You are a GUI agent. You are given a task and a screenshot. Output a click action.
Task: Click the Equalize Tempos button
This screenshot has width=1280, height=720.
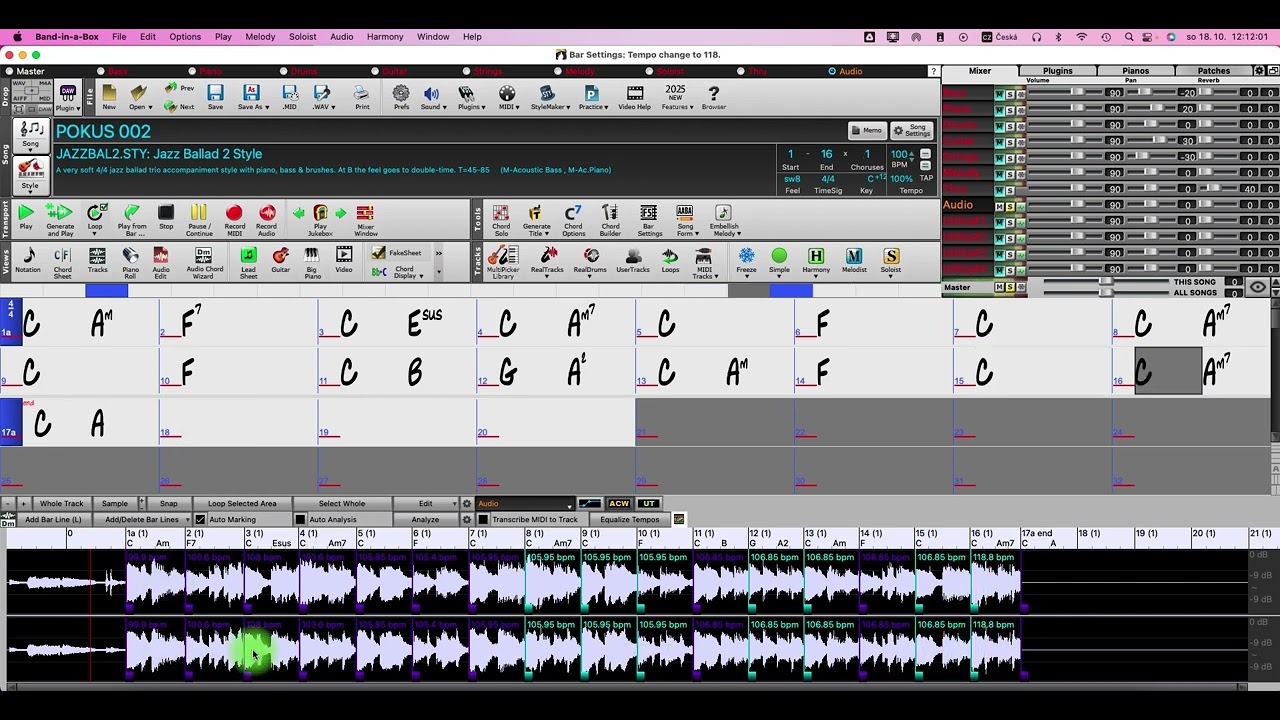tap(630, 520)
